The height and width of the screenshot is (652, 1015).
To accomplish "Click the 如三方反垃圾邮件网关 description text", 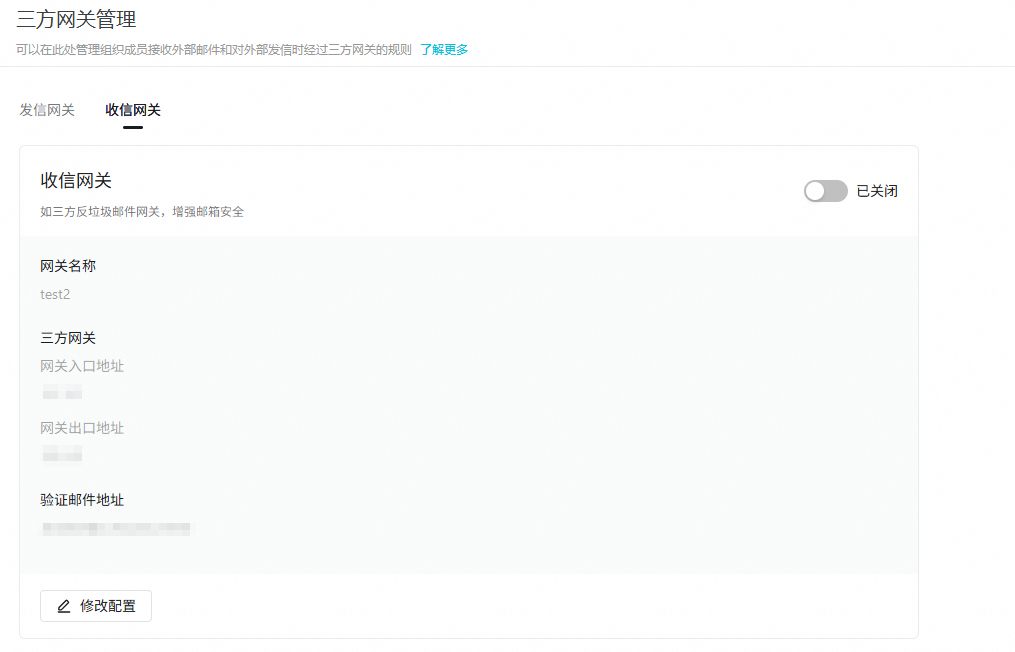I will click(142, 212).
